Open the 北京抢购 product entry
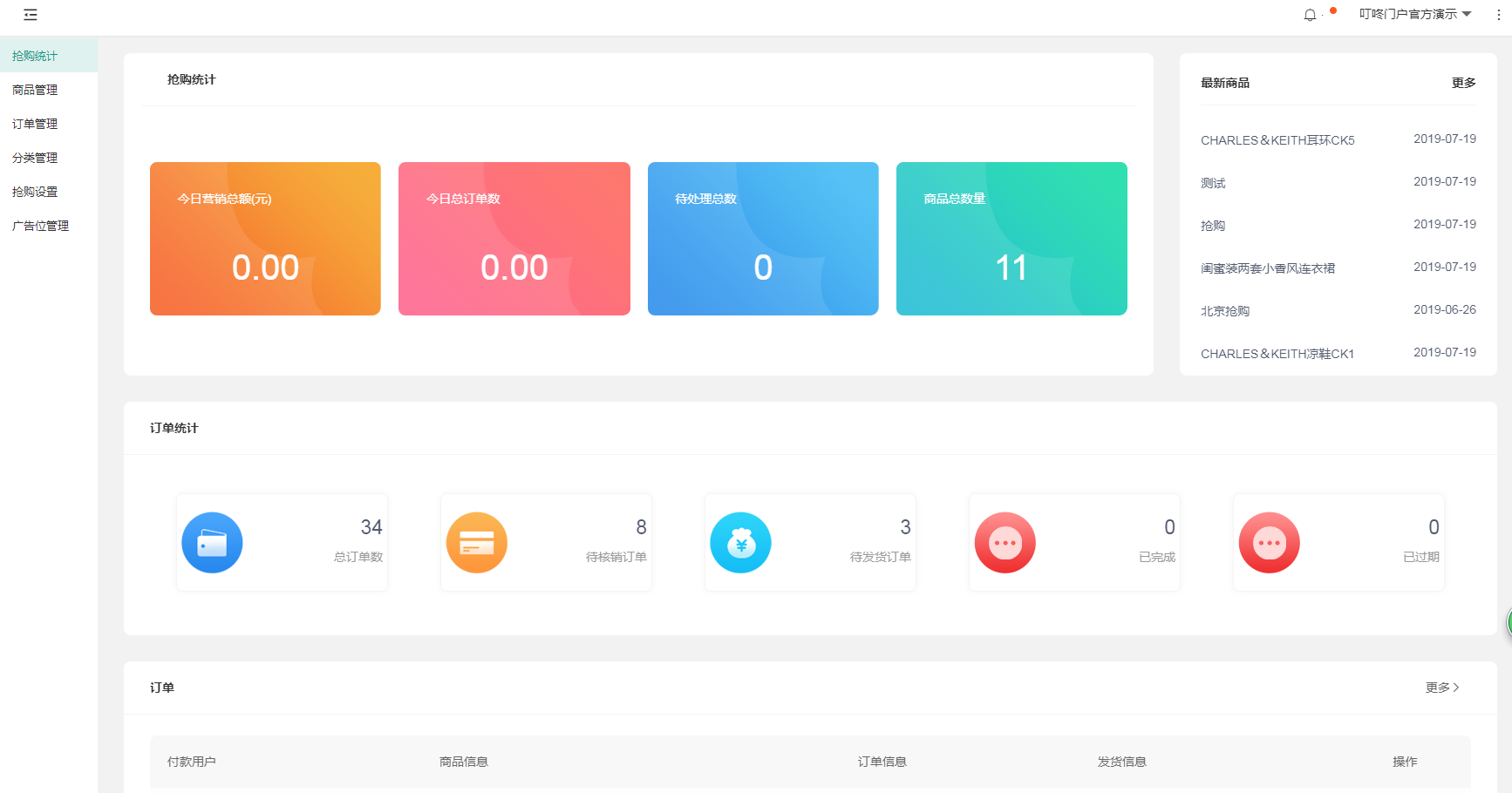Viewport: 1512px width, 793px height. click(x=1225, y=311)
